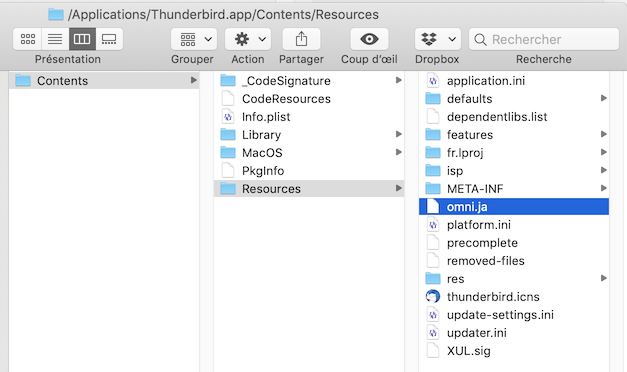Expand arrow next to META-INF
Viewport: 627px width, 372px height.
coord(604,188)
